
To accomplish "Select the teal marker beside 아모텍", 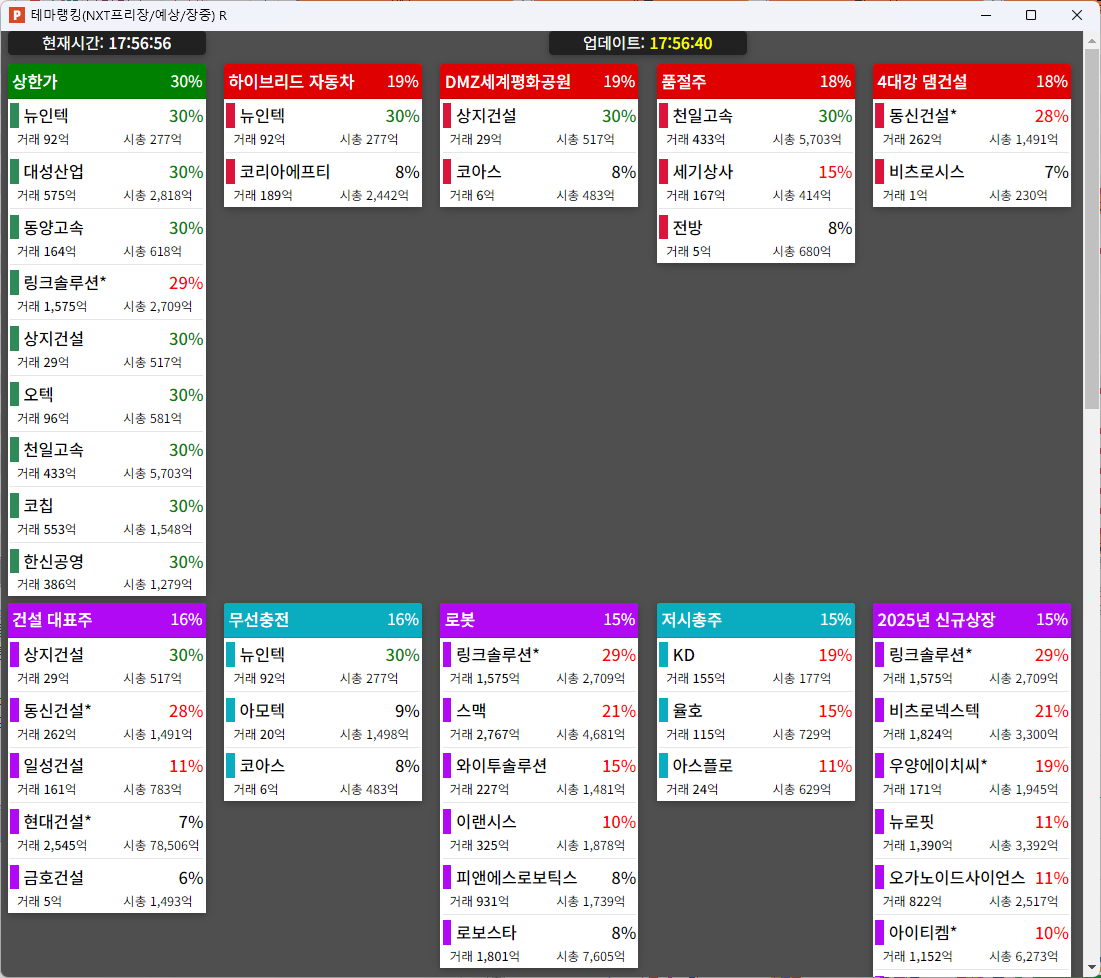I will [231, 711].
